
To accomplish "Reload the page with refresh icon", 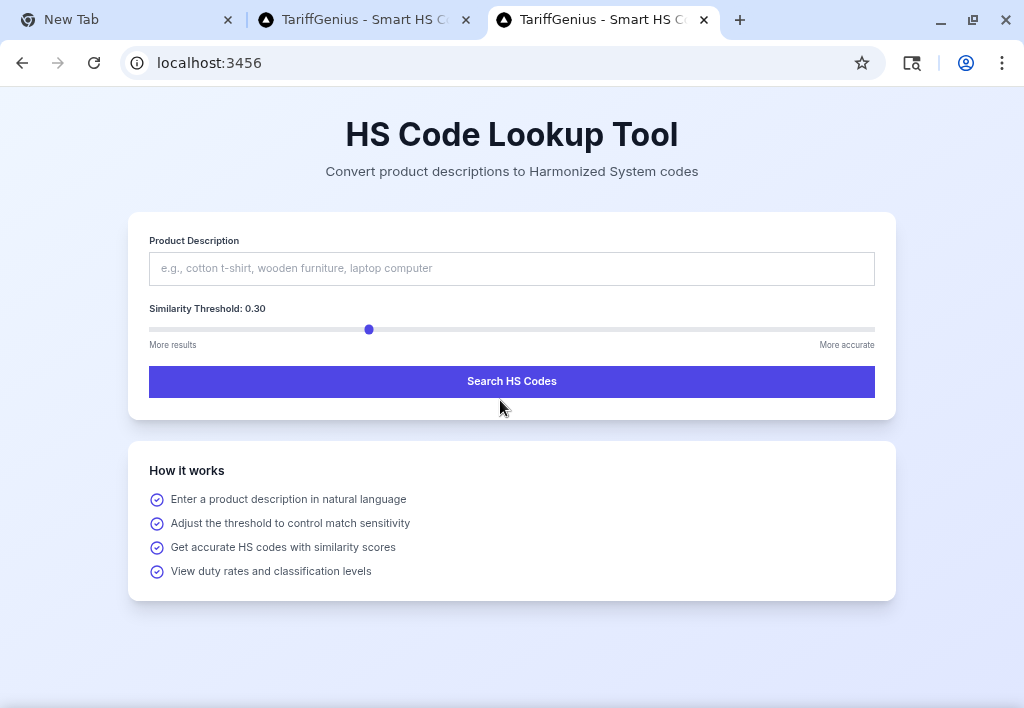I will (94, 63).
